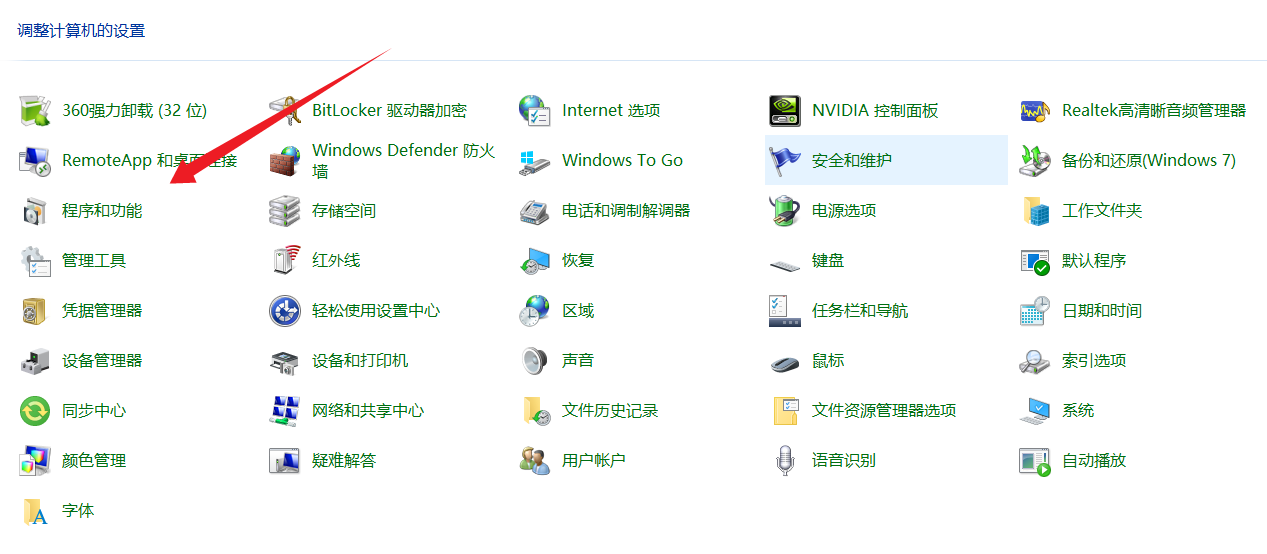1267x554 pixels.
Task: Open the 默认程序 text link
Action: (1094, 260)
